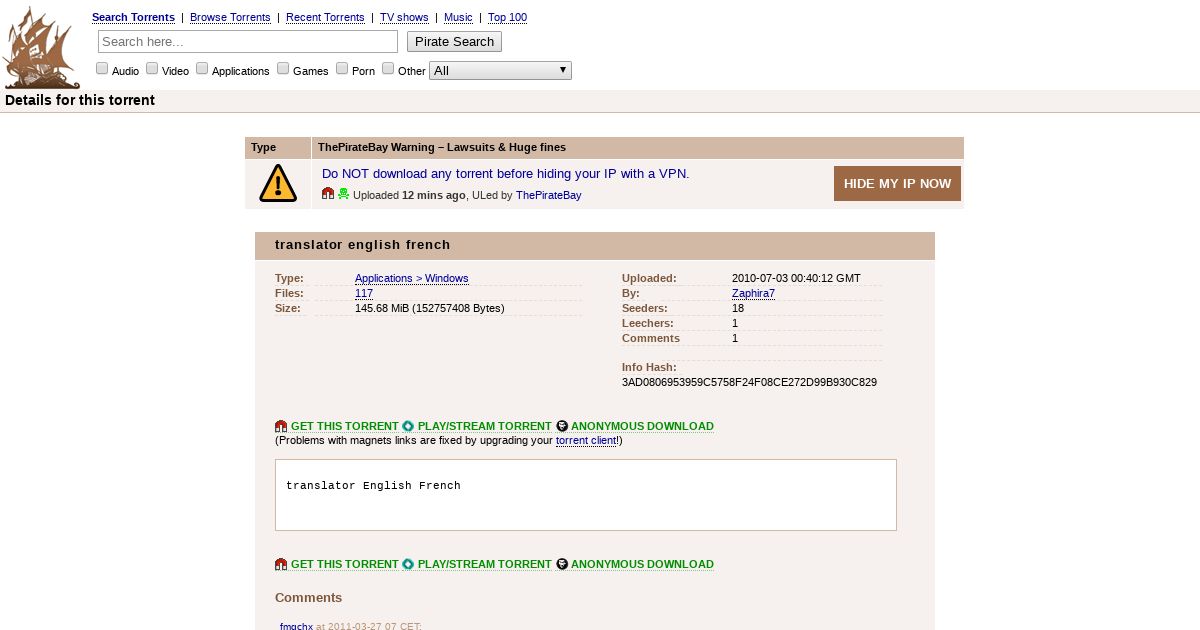1200x630 pixels.
Task: Click the green skull icon in warning row
Action: pos(343,194)
